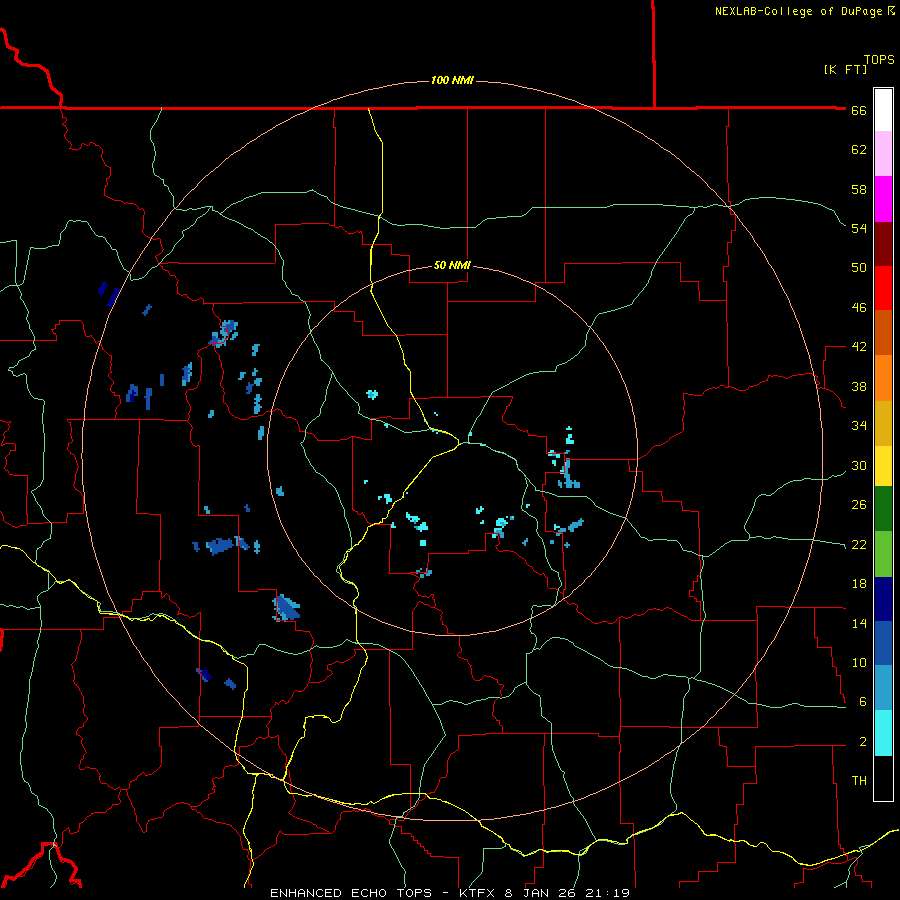Select the light green legend swatch
The width and height of the screenshot is (900, 900).
(x=883, y=554)
